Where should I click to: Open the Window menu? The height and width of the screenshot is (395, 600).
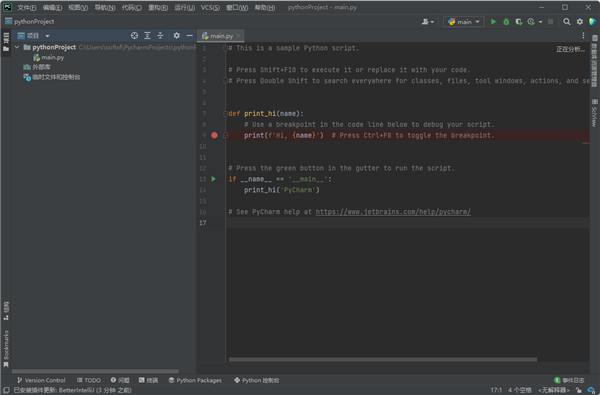pyautogui.click(x=237, y=8)
